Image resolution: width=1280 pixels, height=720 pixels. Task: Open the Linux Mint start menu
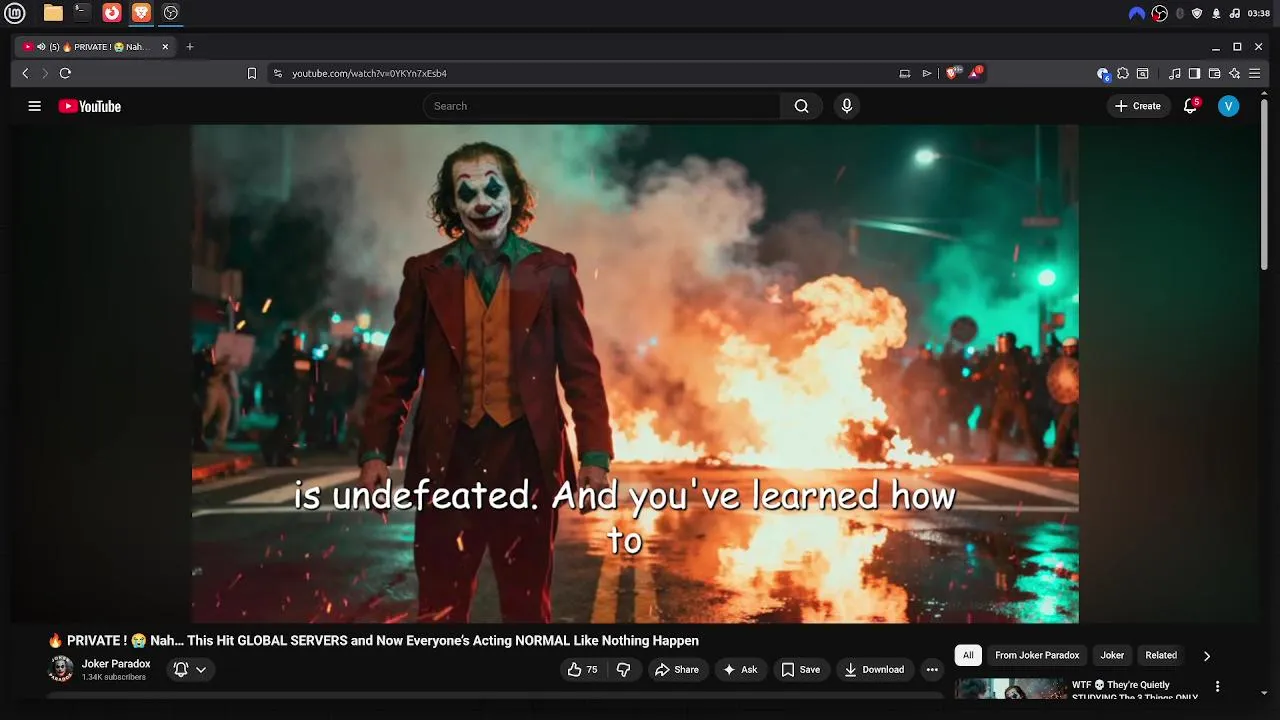(15, 13)
